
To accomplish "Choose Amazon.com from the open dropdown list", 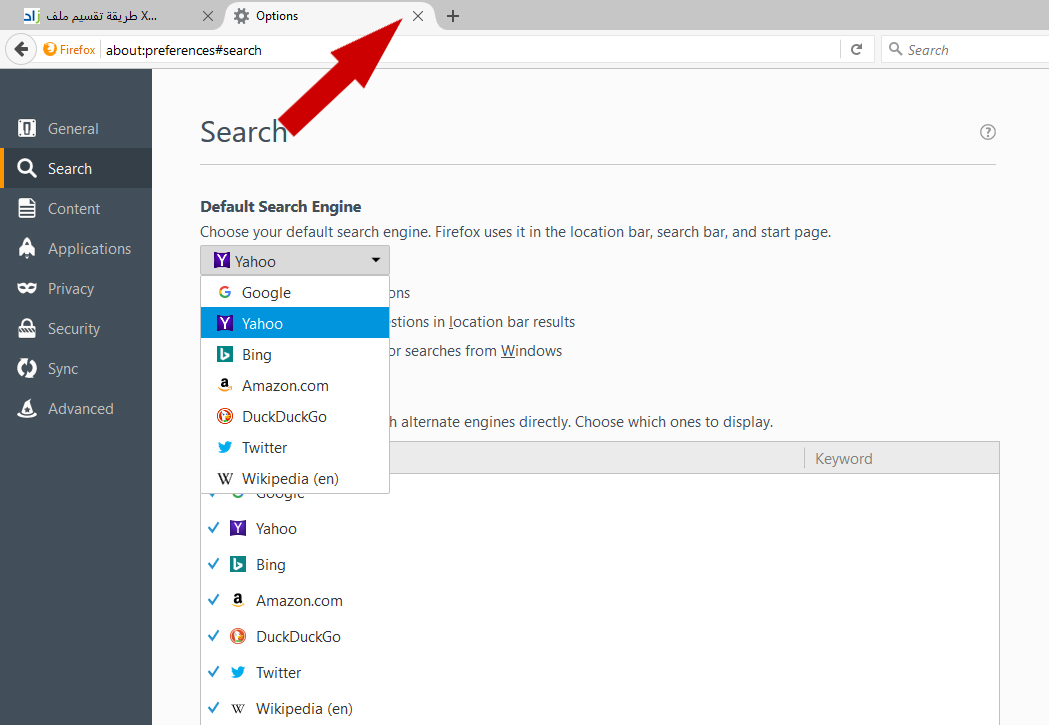I will 295,385.
